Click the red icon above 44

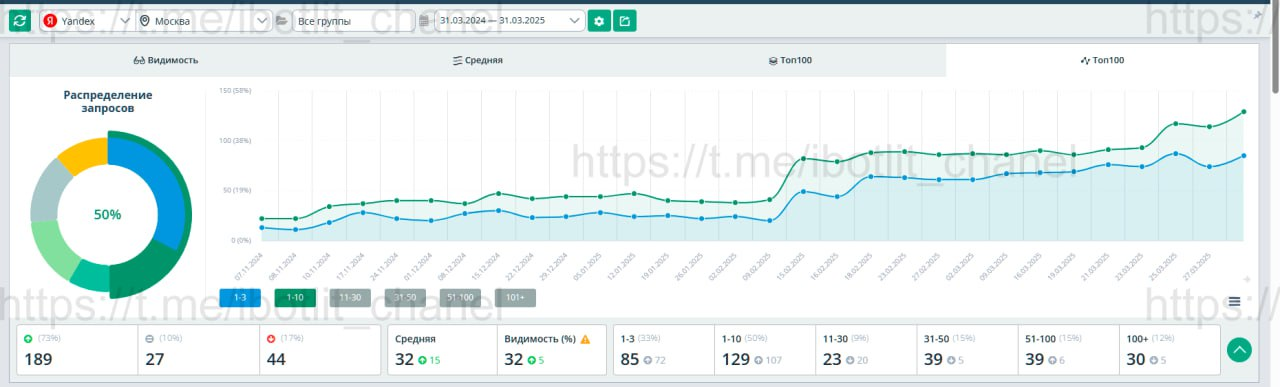pyautogui.click(x=271, y=339)
